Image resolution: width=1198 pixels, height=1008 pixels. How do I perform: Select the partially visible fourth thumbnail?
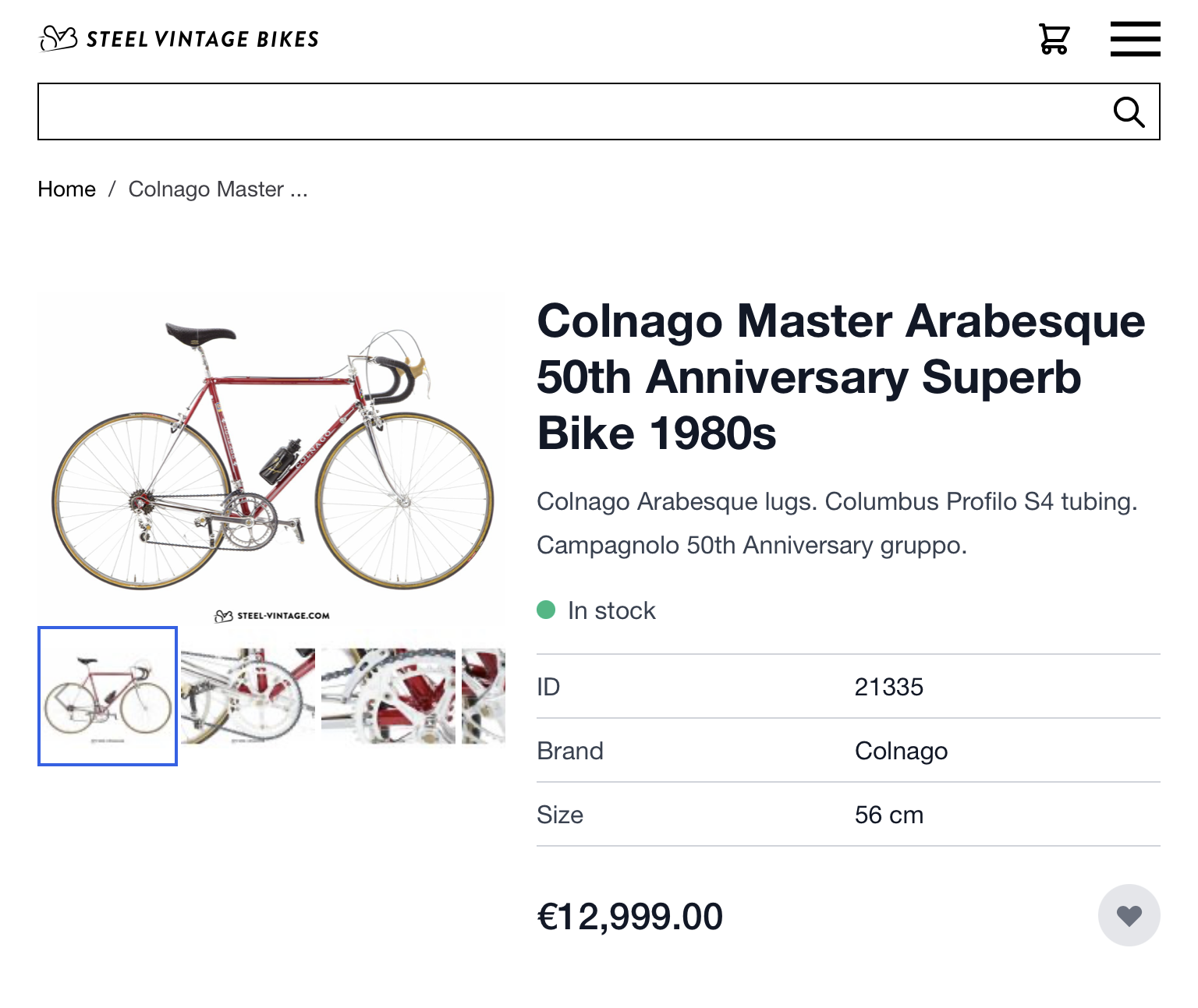tap(484, 696)
